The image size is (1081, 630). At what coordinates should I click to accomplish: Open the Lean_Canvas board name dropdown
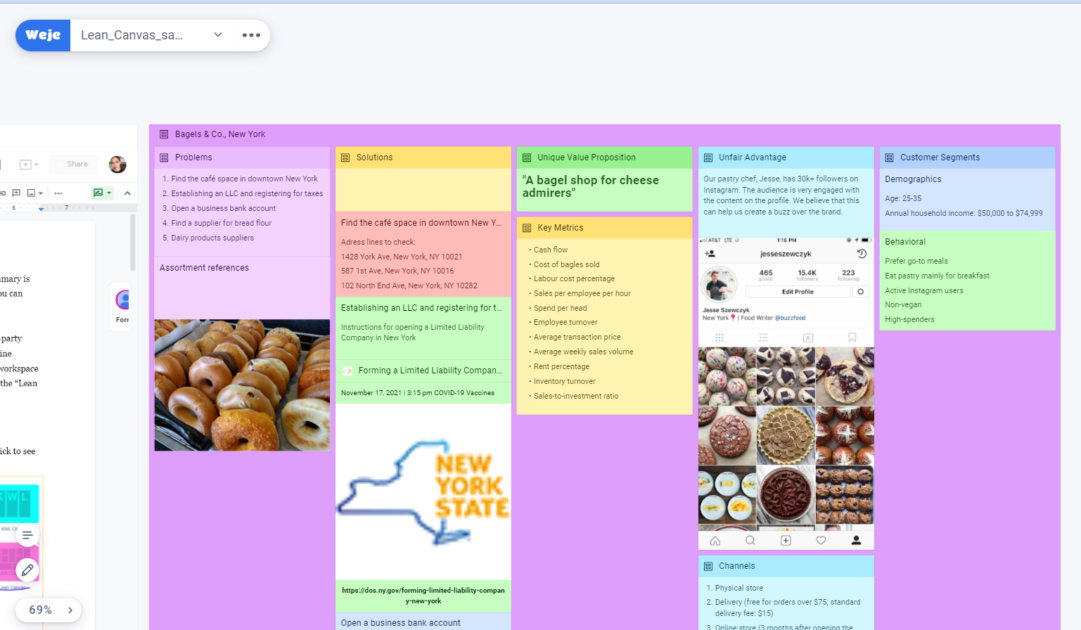pos(218,35)
